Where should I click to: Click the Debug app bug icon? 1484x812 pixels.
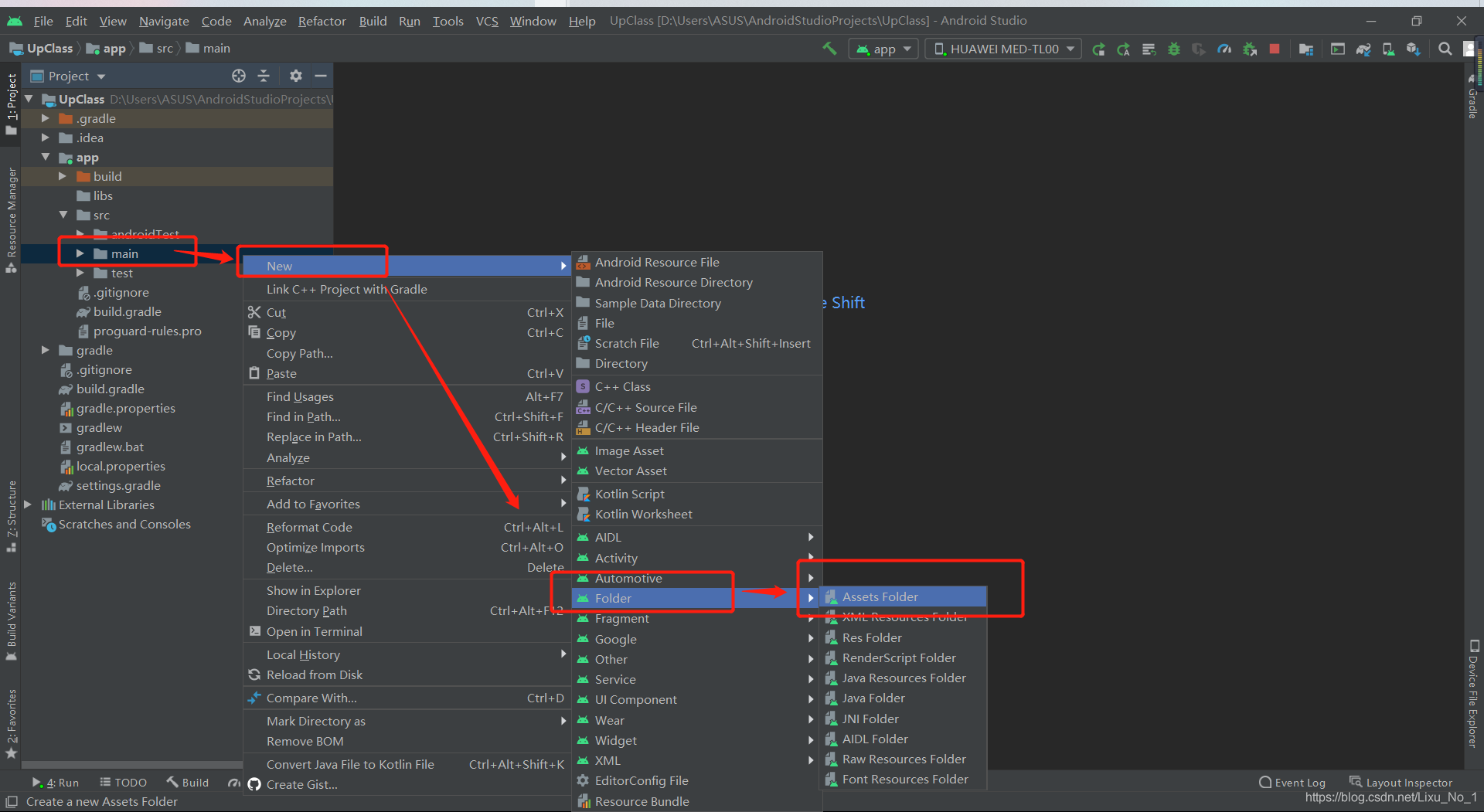click(x=1174, y=49)
